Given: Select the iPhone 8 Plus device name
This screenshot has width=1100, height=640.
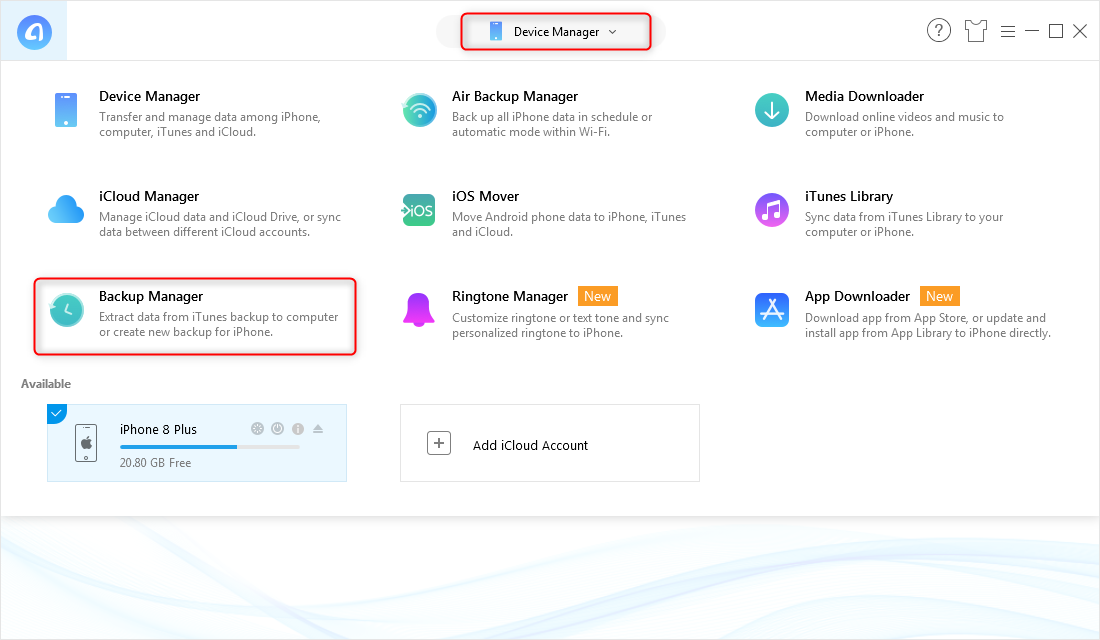Looking at the screenshot, I should (x=158, y=429).
